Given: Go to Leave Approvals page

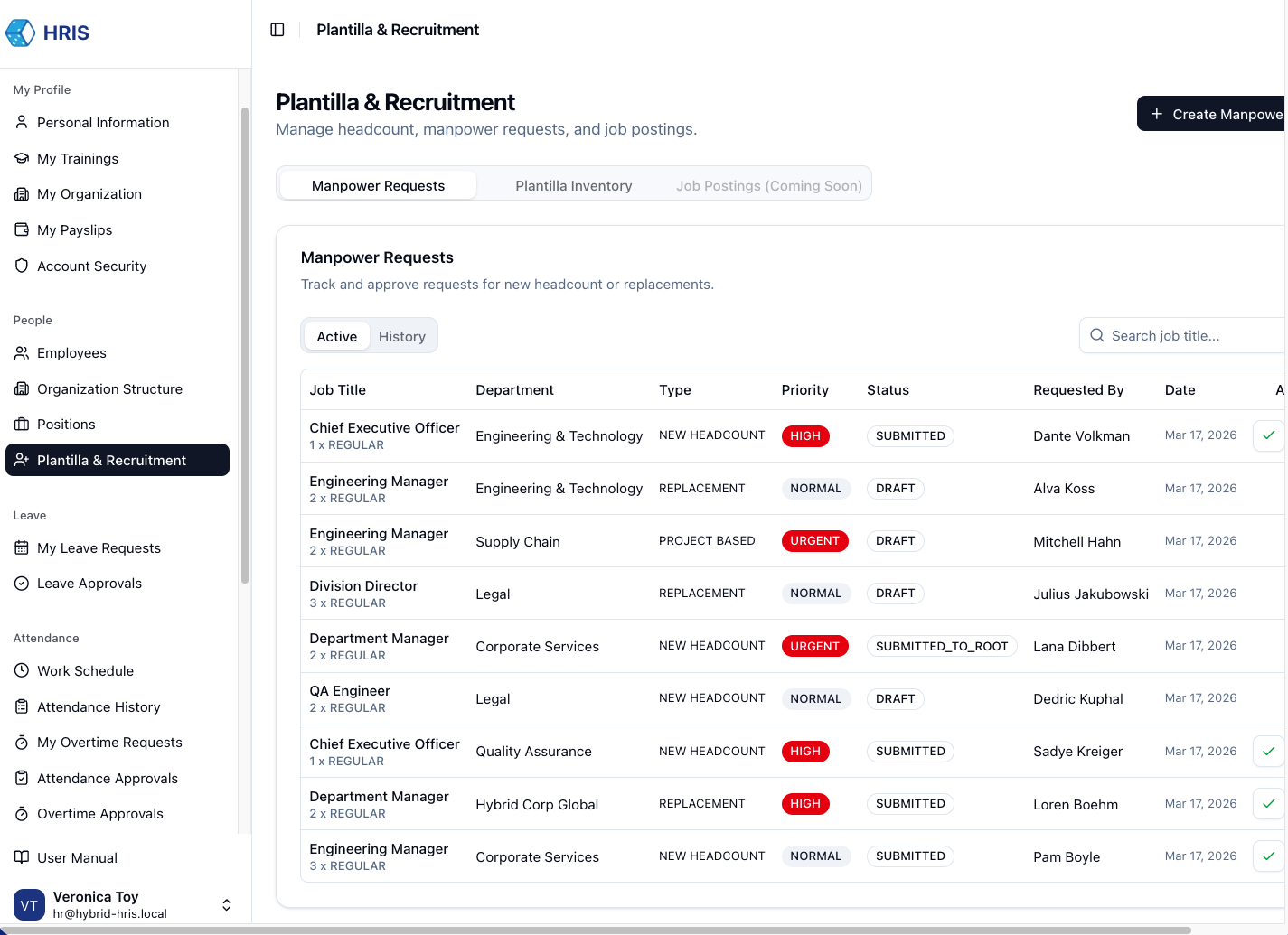Looking at the screenshot, I should pos(89,584).
